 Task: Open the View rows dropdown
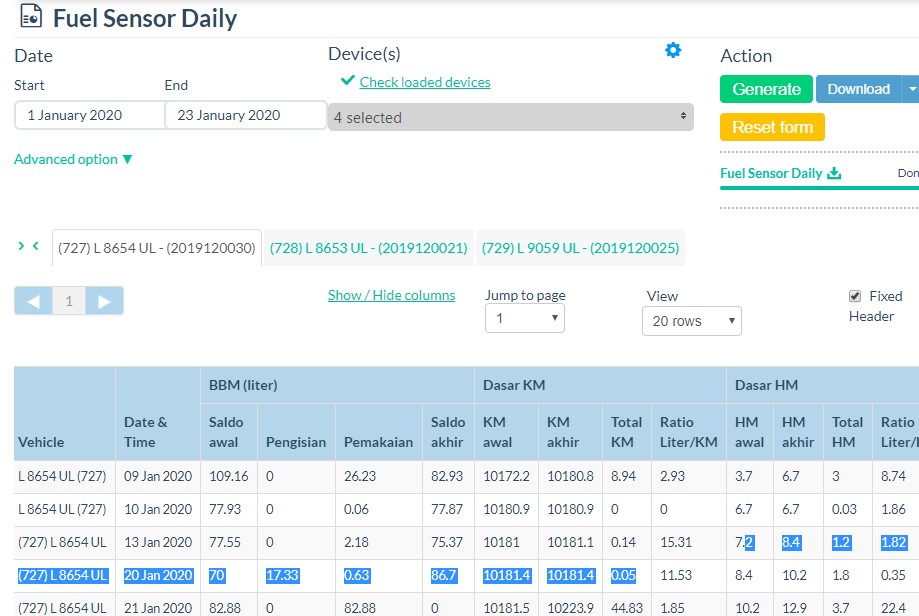691,321
